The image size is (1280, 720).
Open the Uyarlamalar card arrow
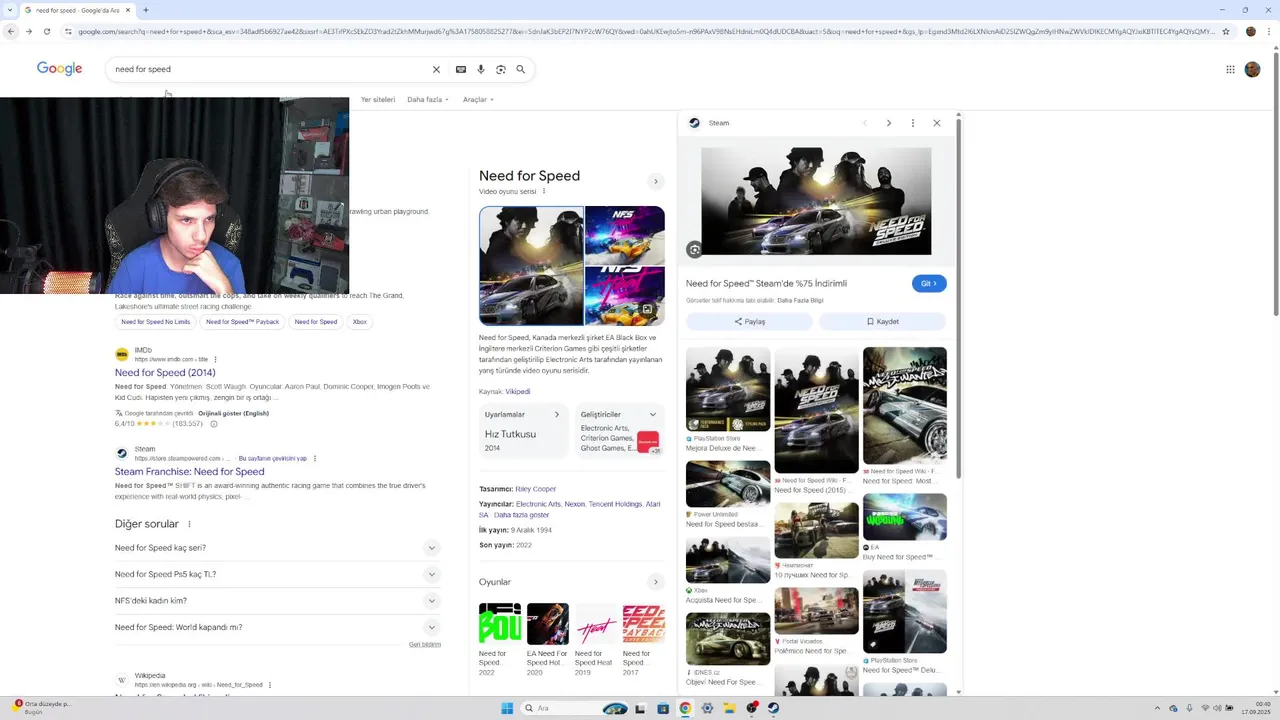pyautogui.click(x=557, y=414)
